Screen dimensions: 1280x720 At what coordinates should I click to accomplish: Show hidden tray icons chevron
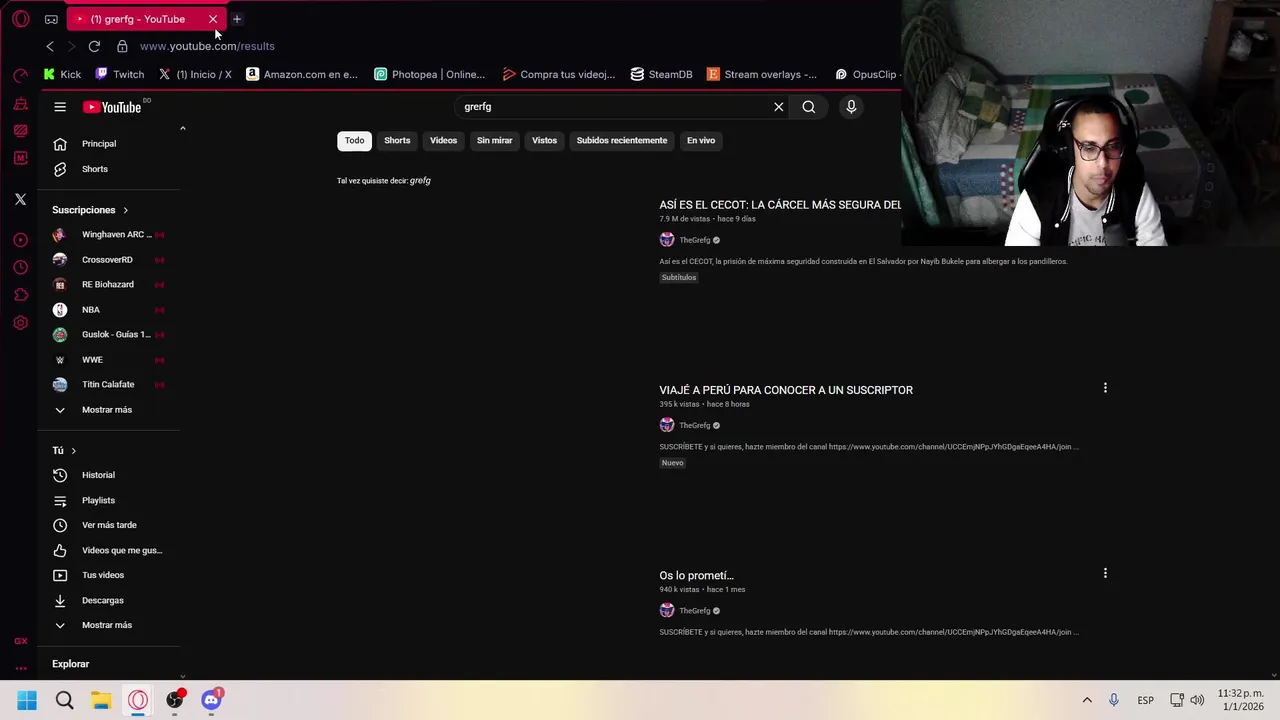pyautogui.click(x=1087, y=700)
